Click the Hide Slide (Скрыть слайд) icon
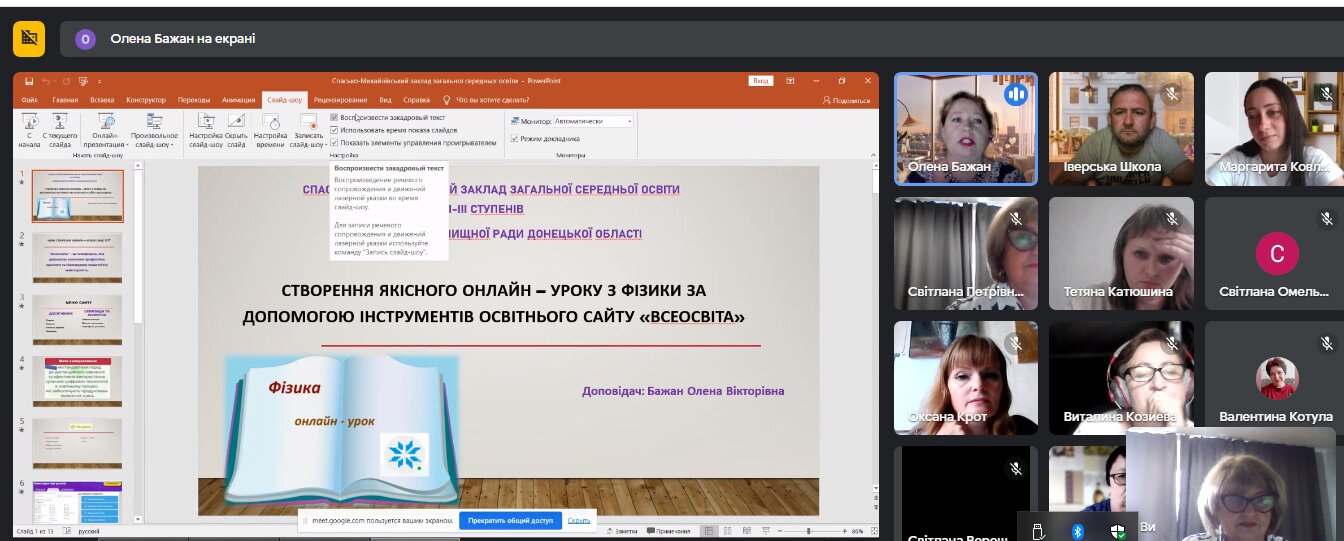1344x541 pixels. (236, 123)
